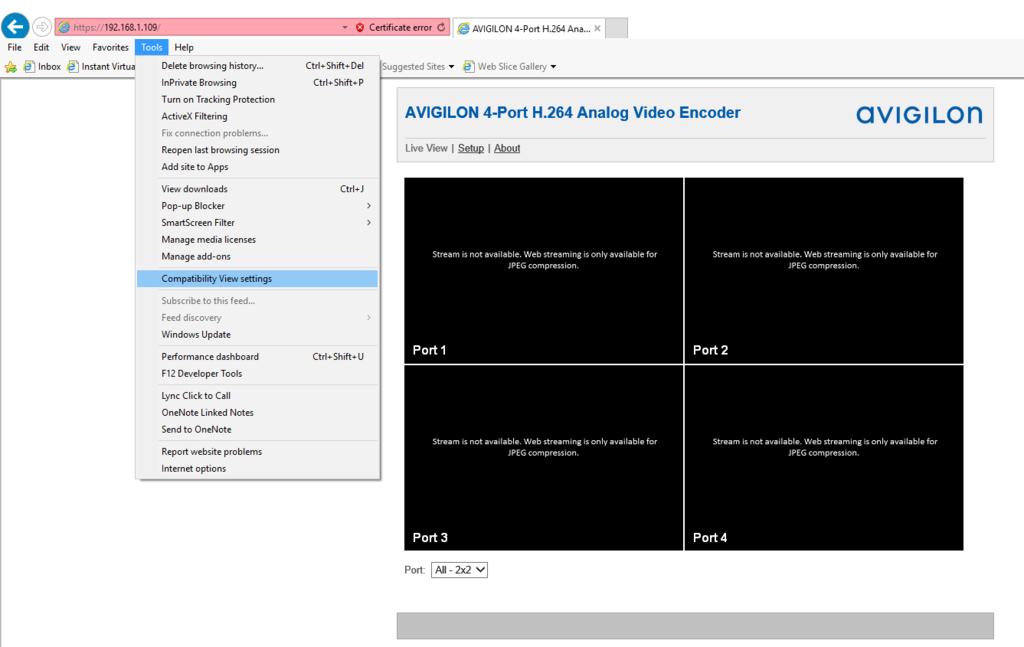1024x647 pixels.
Task: Open the Edit menu
Action: click(x=41, y=47)
